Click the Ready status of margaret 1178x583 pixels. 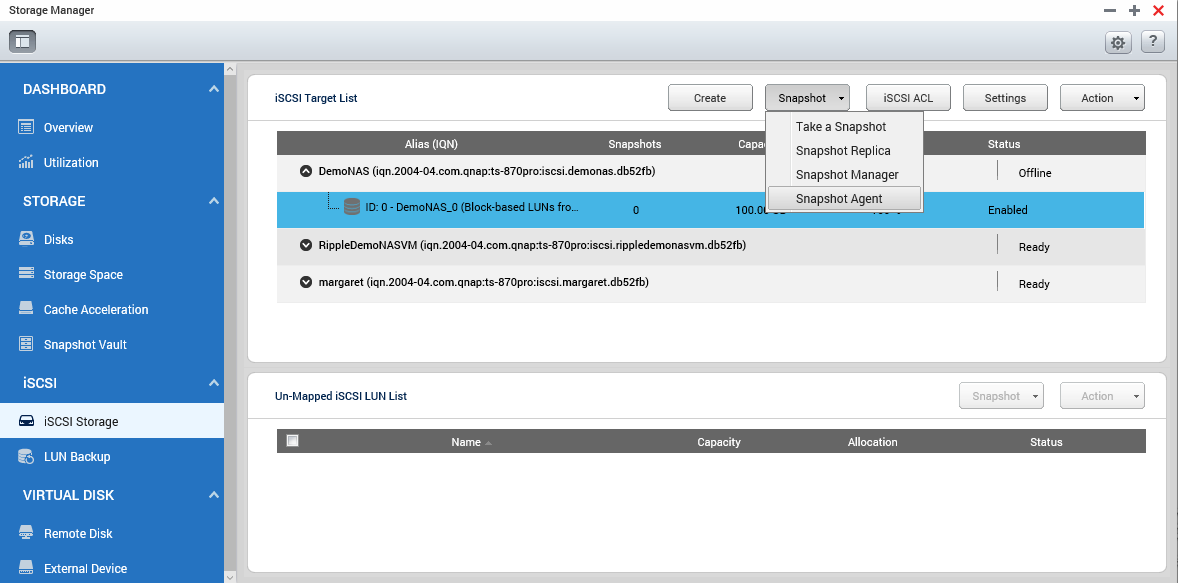1034,284
